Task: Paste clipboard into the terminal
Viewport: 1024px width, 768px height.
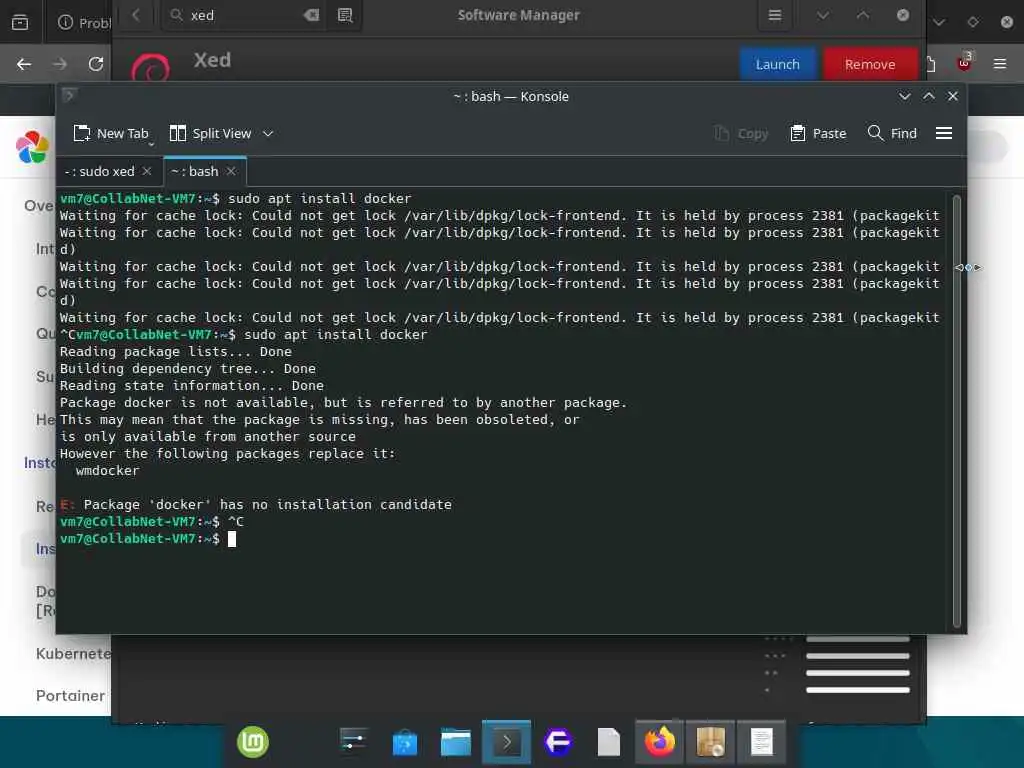Action: pyautogui.click(x=818, y=133)
